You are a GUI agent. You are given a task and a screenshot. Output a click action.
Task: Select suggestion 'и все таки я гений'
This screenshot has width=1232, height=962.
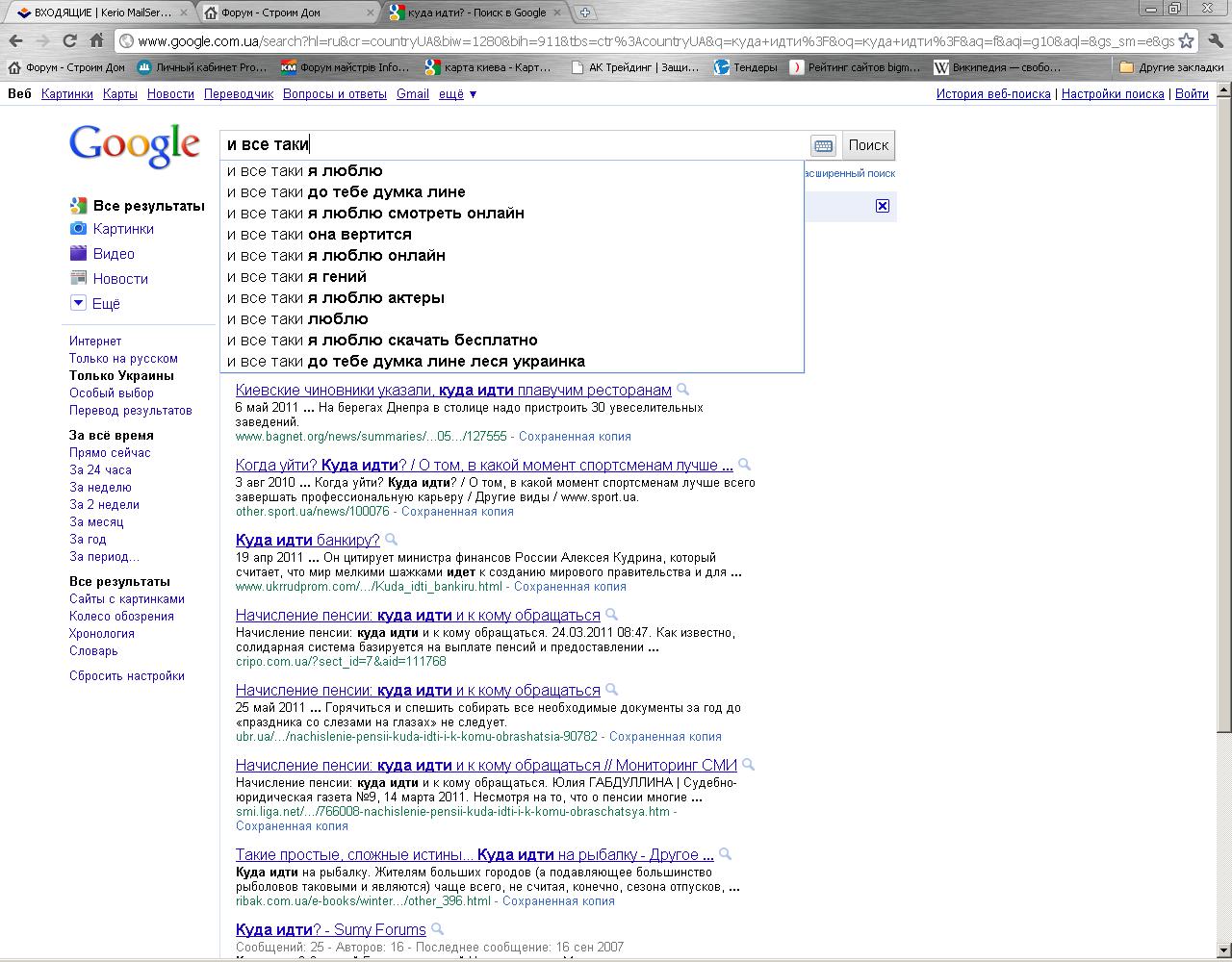coord(511,277)
